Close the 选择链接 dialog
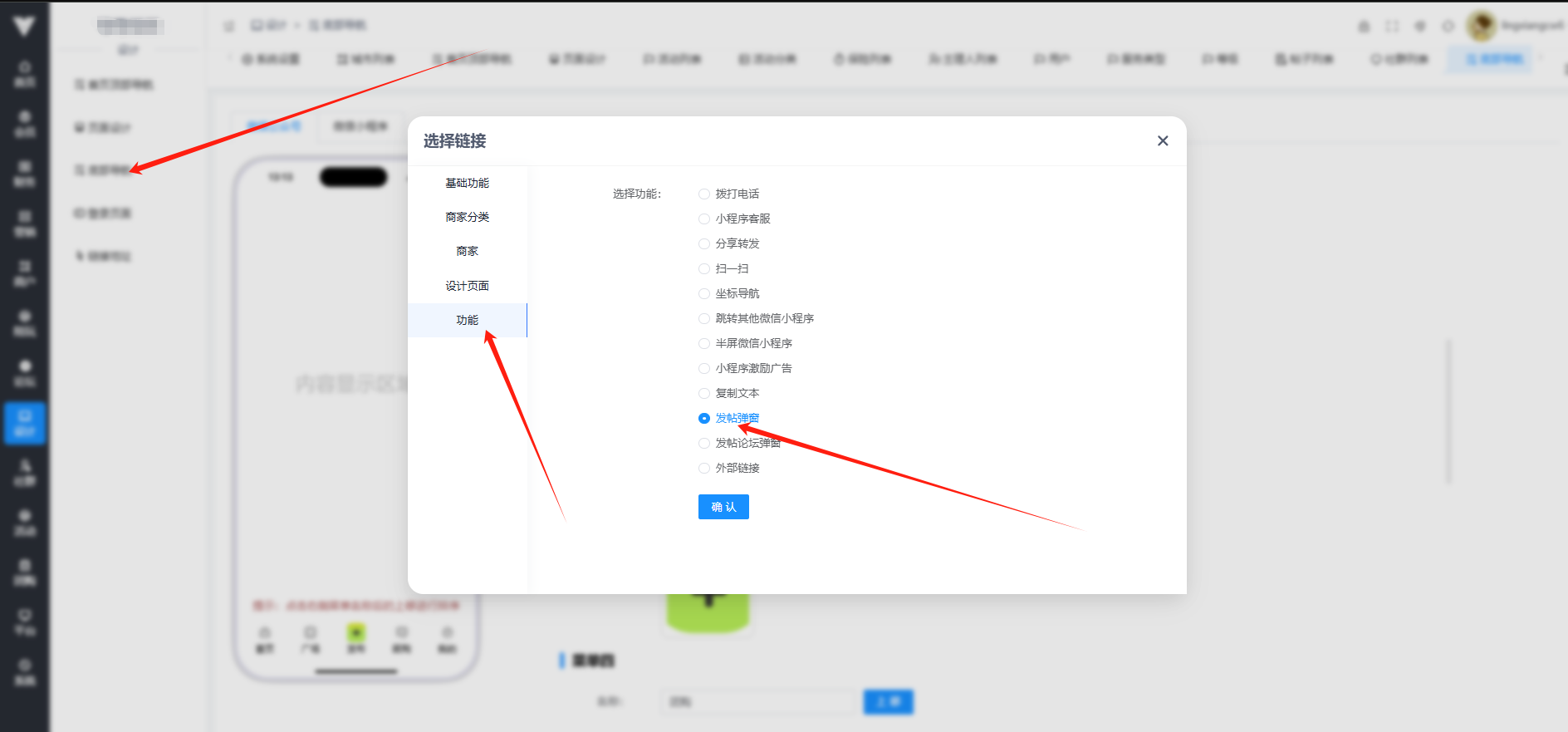The height and width of the screenshot is (732, 1568). point(1163,141)
